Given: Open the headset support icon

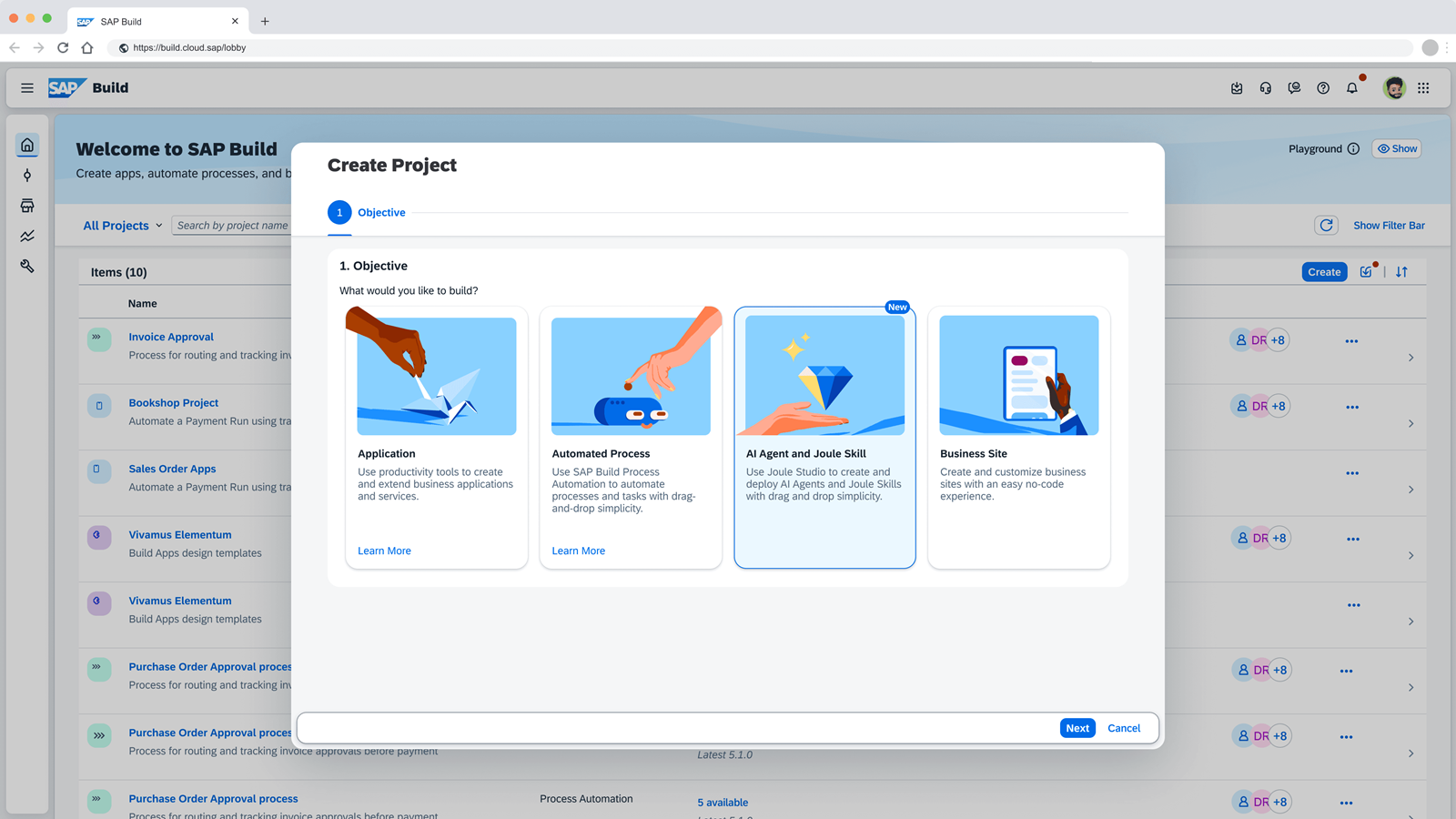Looking at the screenshot, I should 1266,88.
